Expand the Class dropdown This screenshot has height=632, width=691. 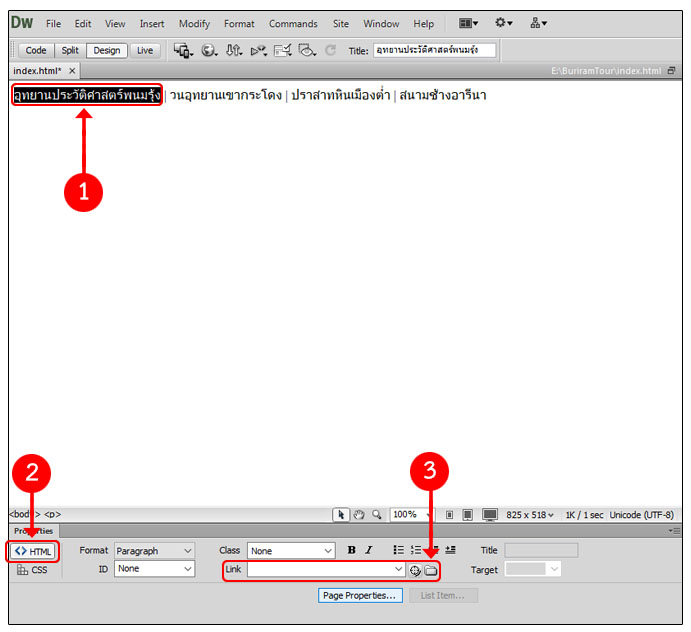tap(291, 551)
